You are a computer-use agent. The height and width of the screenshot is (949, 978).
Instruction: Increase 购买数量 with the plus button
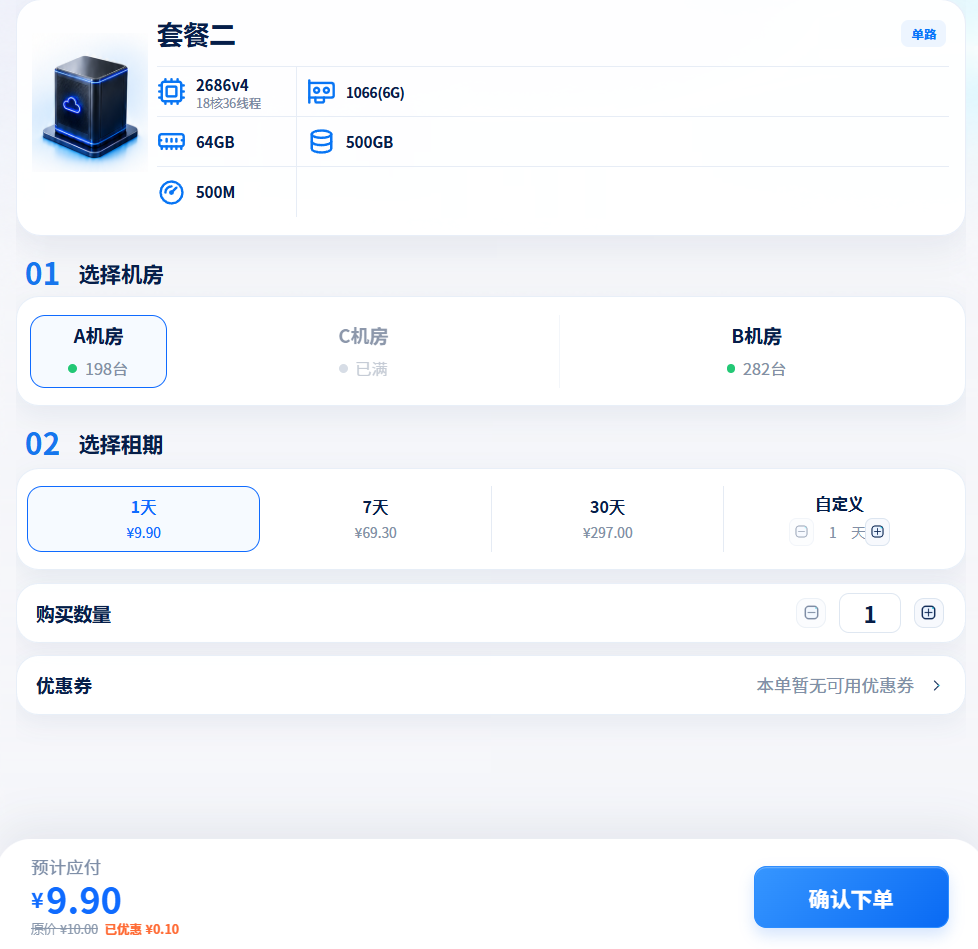pos(929,613)
